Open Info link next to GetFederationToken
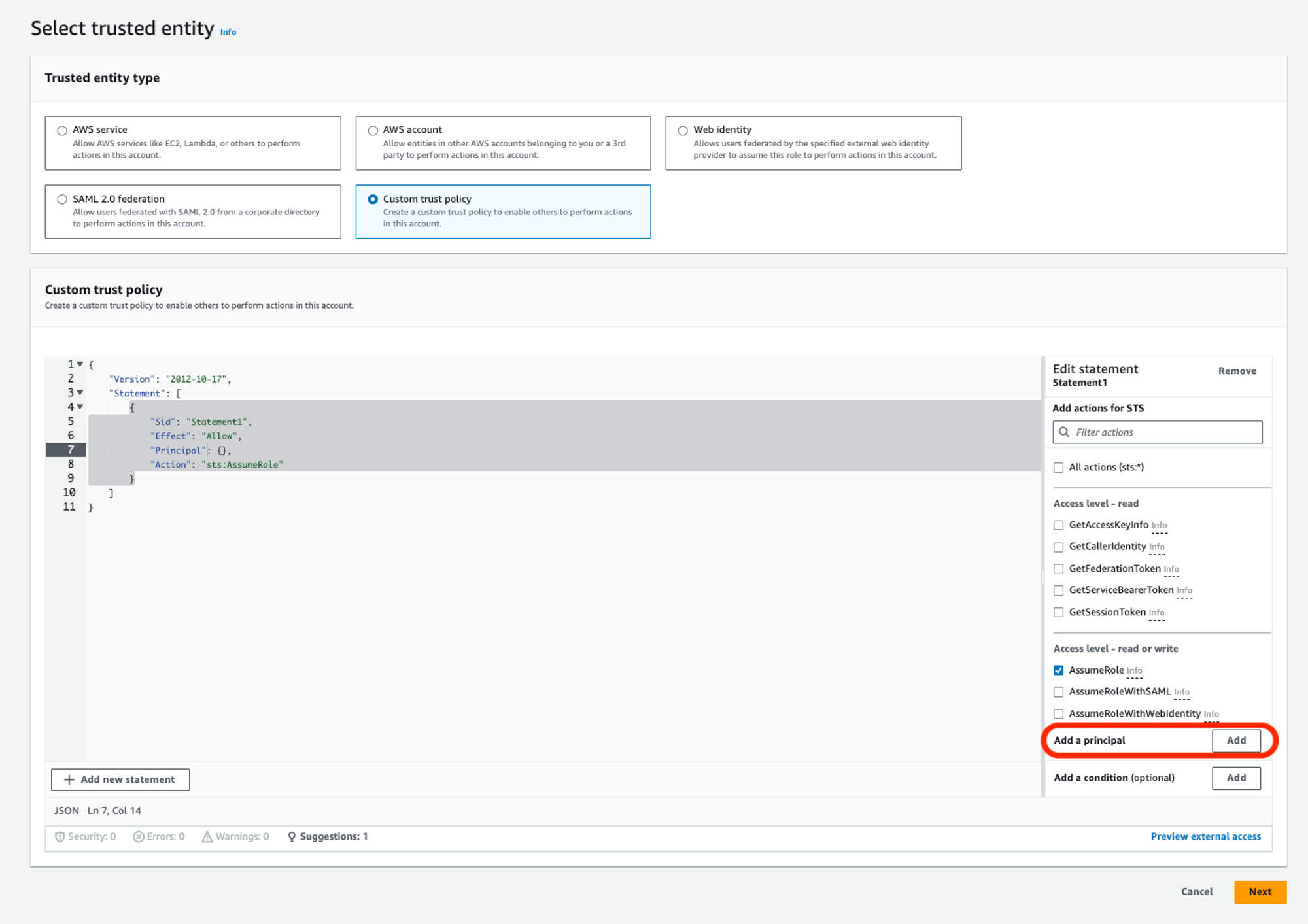Screen dimensions: 1308x924 (1171, 570)
